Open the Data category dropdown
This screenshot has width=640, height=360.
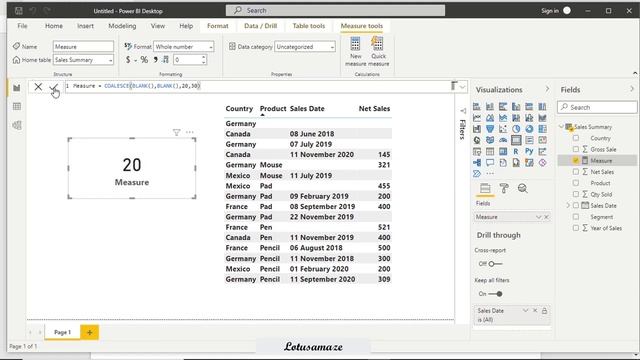[x=305, y=47]
